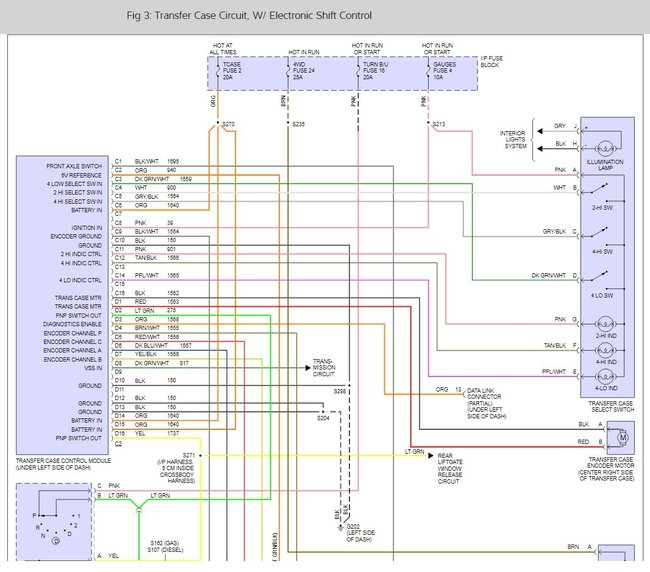Click the 'DK GRN/WHT 1559' wire label

pos(163,179)
